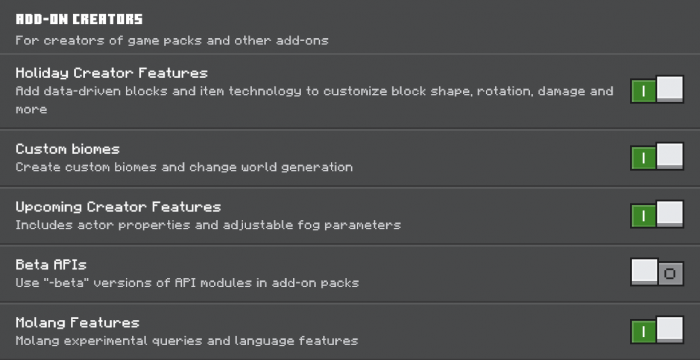Click the green 'I' indicator for Custom biomes

click(x=643, y=158)
